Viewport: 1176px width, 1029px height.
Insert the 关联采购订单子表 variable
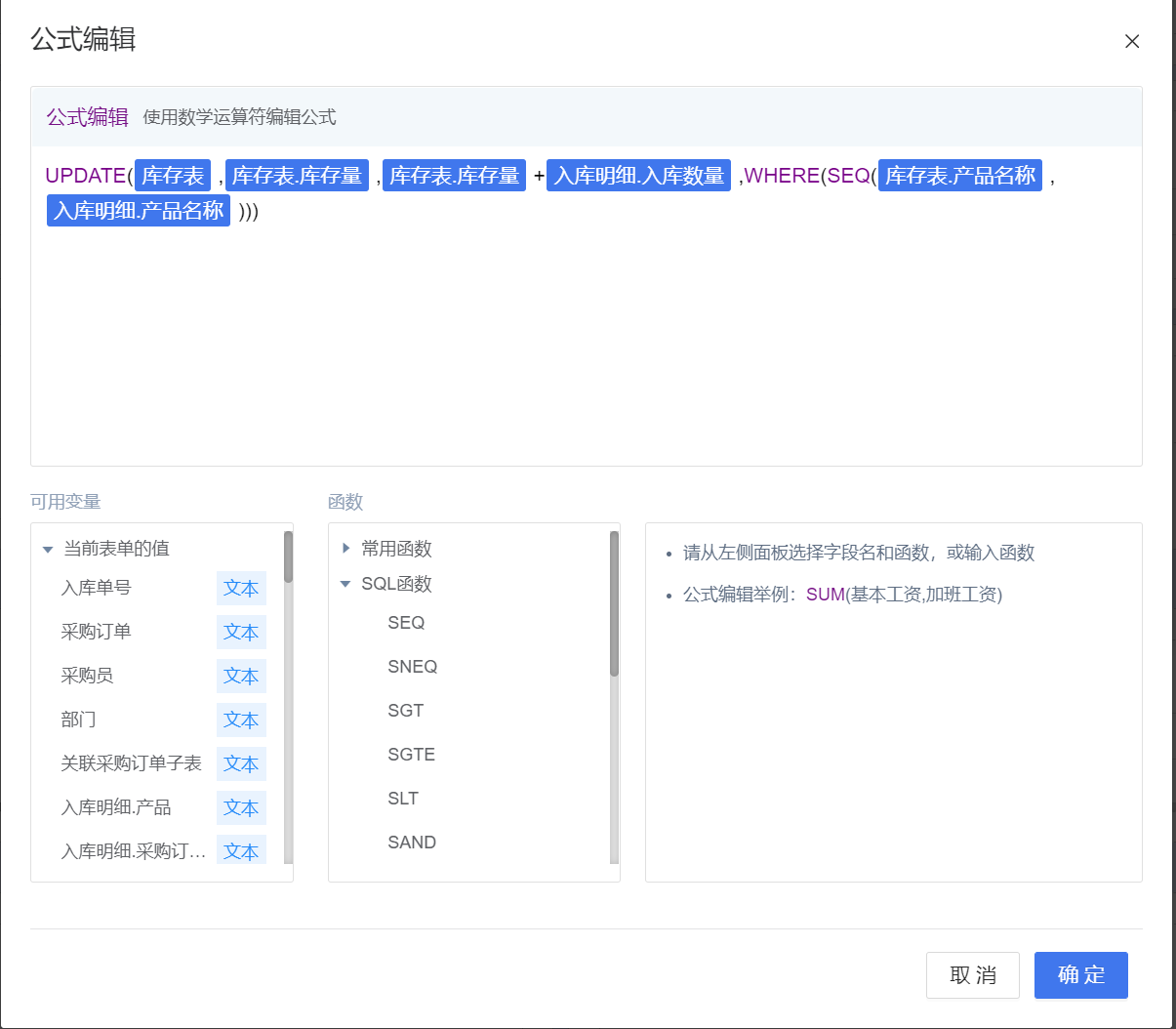click(131, 763)
